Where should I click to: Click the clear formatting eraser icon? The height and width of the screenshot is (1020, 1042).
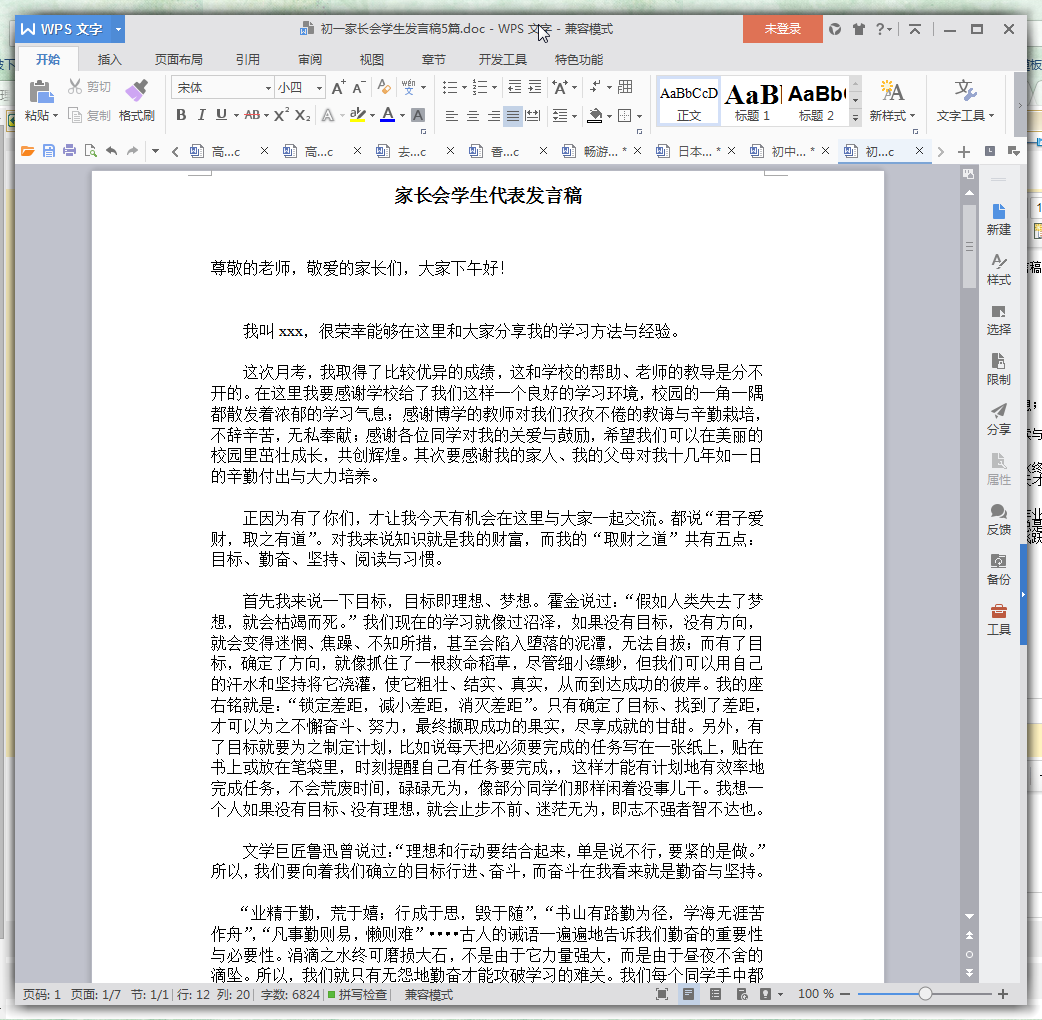click(383, 87)
